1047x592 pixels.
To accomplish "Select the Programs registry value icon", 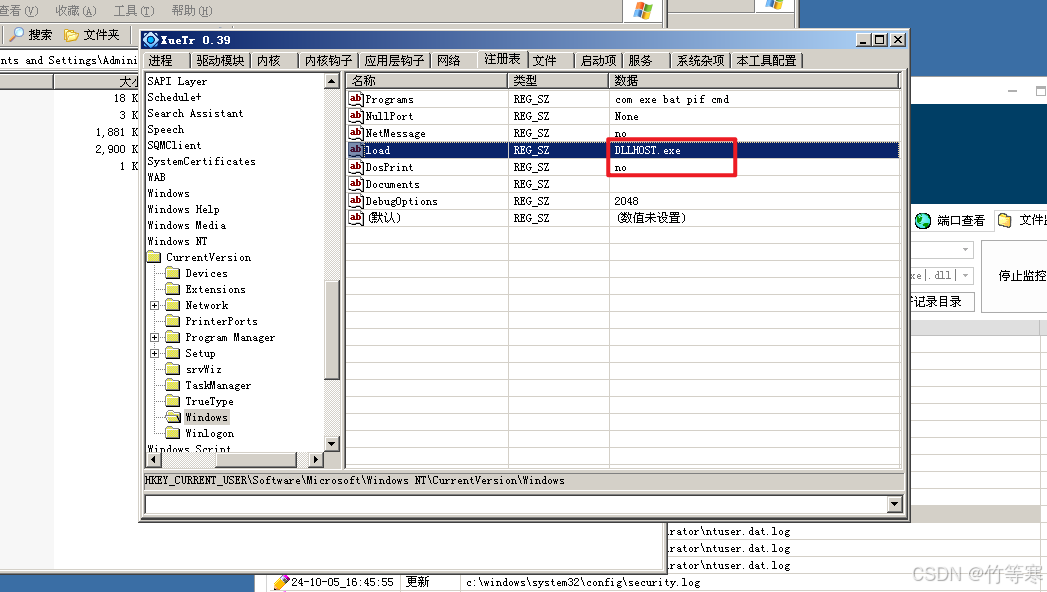I will [356, 99].
